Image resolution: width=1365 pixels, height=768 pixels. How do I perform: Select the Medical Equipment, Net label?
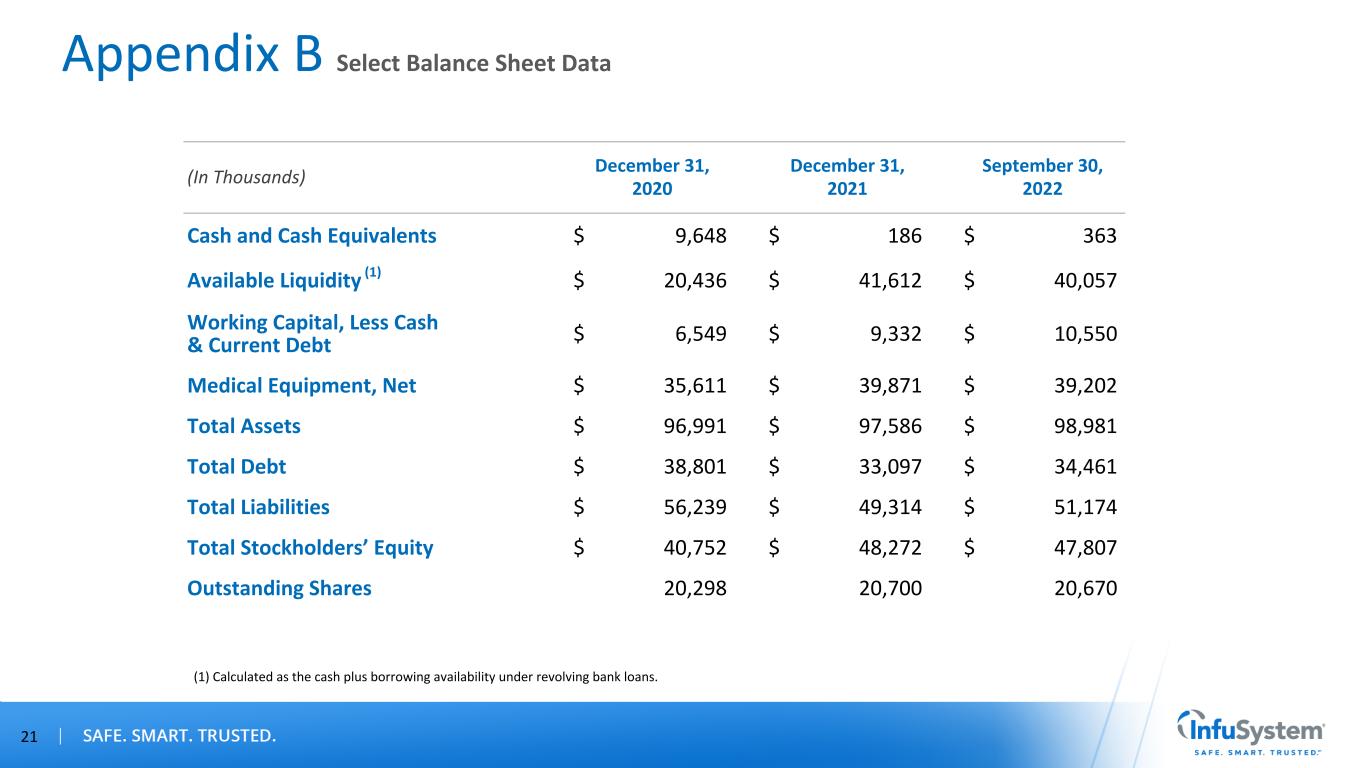tap(301, 386)
